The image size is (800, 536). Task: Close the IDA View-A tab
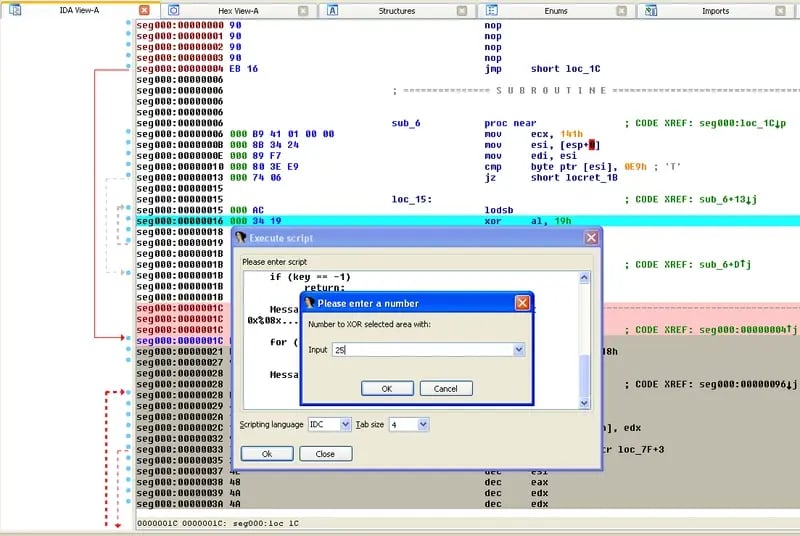tap(144, 10)
